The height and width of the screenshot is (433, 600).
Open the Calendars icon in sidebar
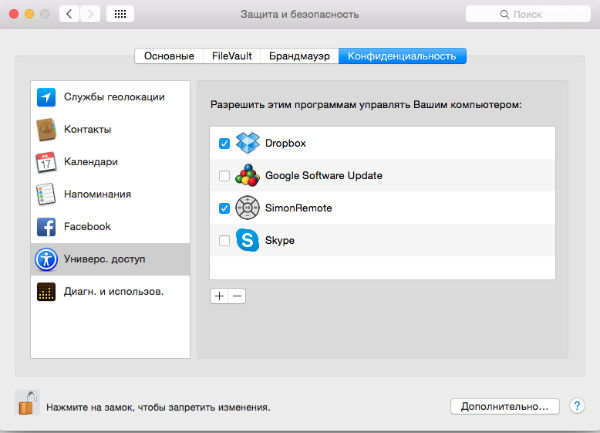click(46, 162)
